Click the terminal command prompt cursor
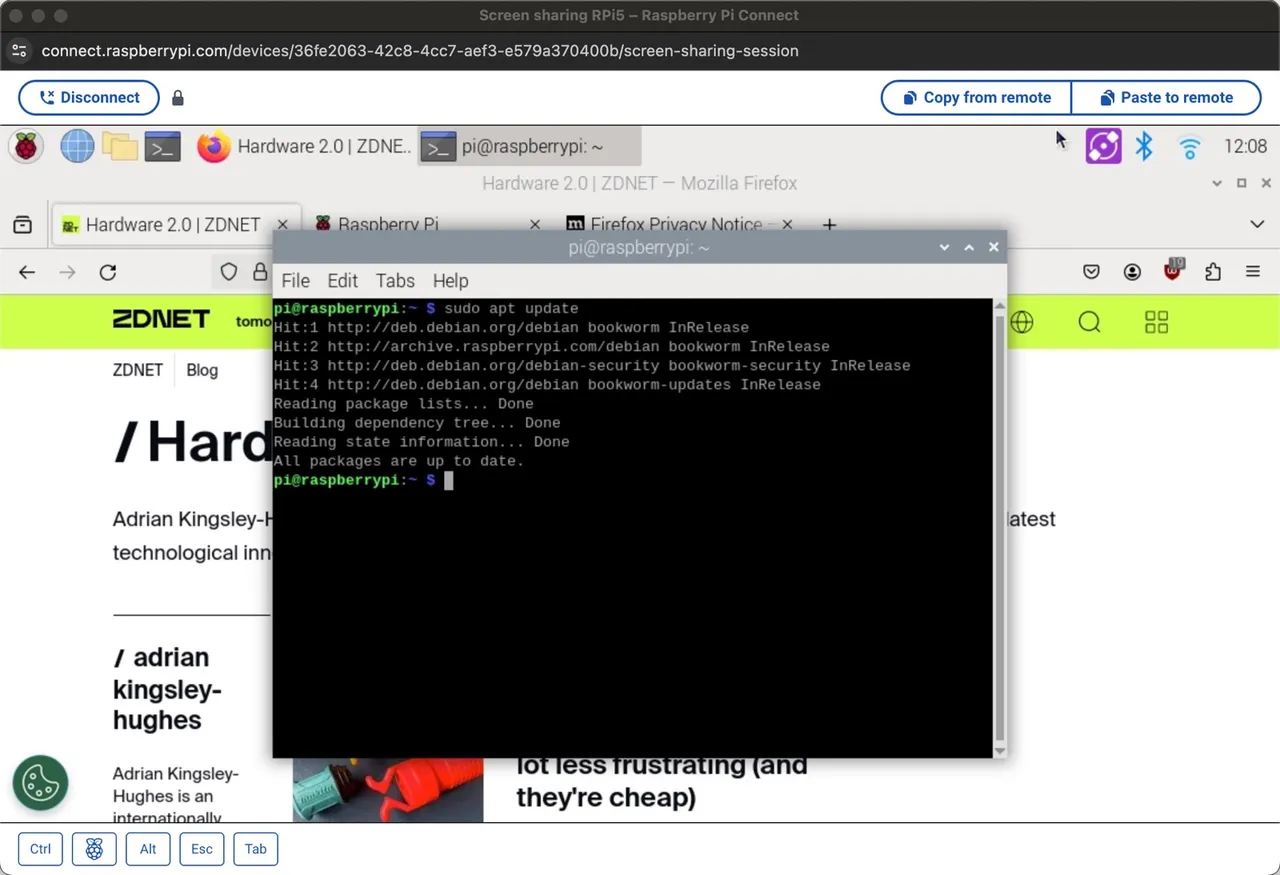This screenshot has height=875, width=1280. point(449,481)
